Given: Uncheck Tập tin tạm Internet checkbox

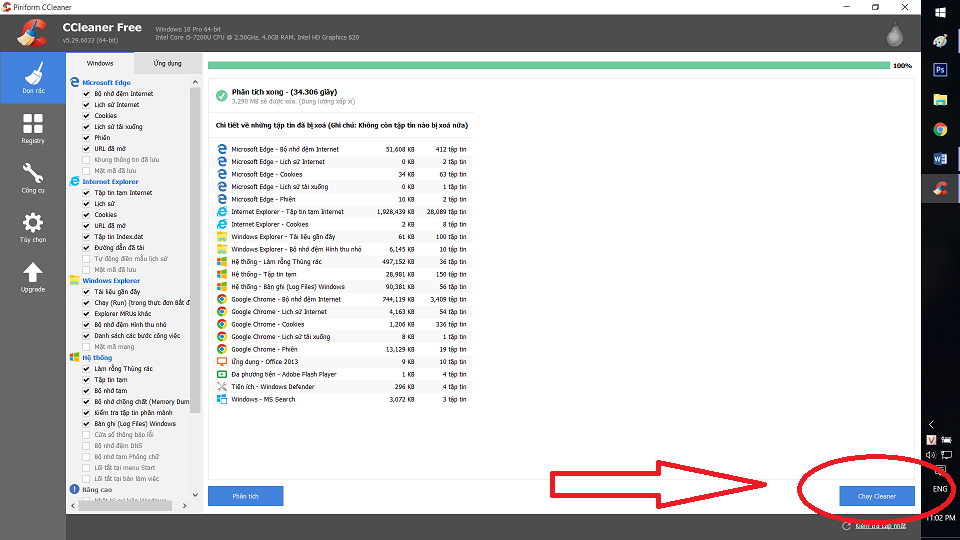Looking at the screenshot, I should click(86, 193).
